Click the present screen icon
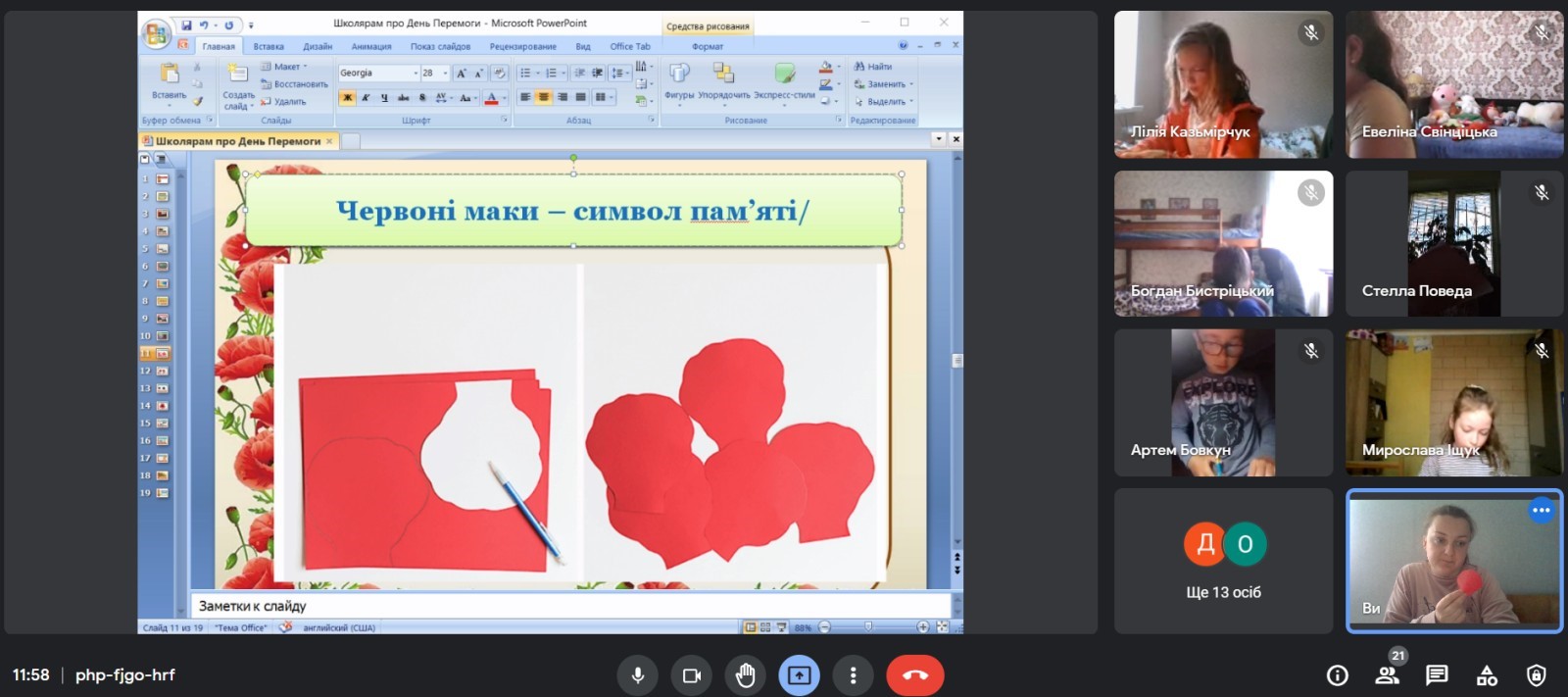The image size is (1568, 697). 799,675
